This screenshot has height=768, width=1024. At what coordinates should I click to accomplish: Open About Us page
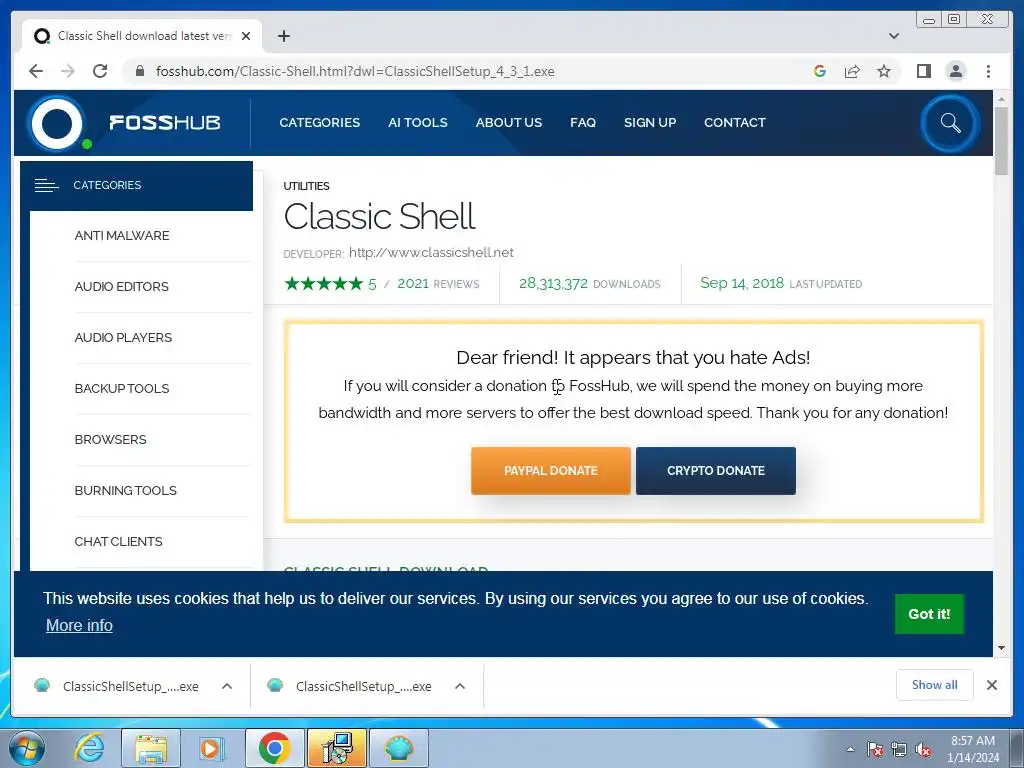click(x=509, y=123)
